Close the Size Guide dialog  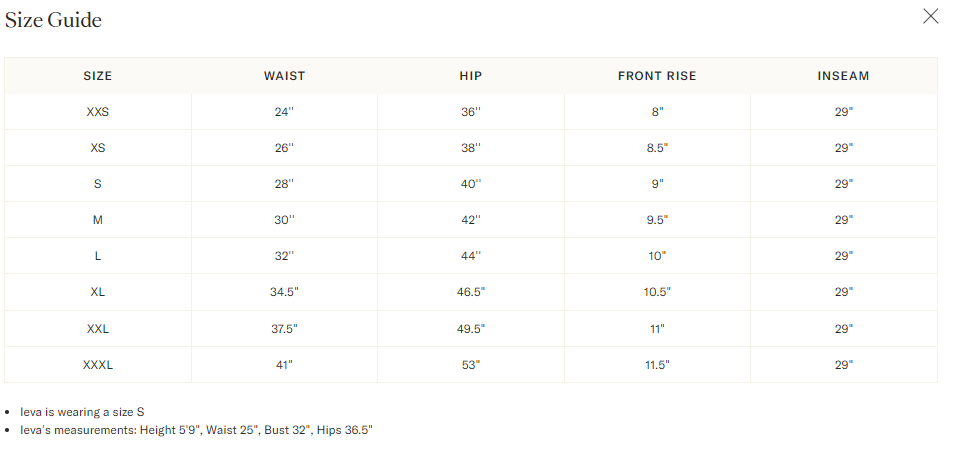[x=930, y=16]
